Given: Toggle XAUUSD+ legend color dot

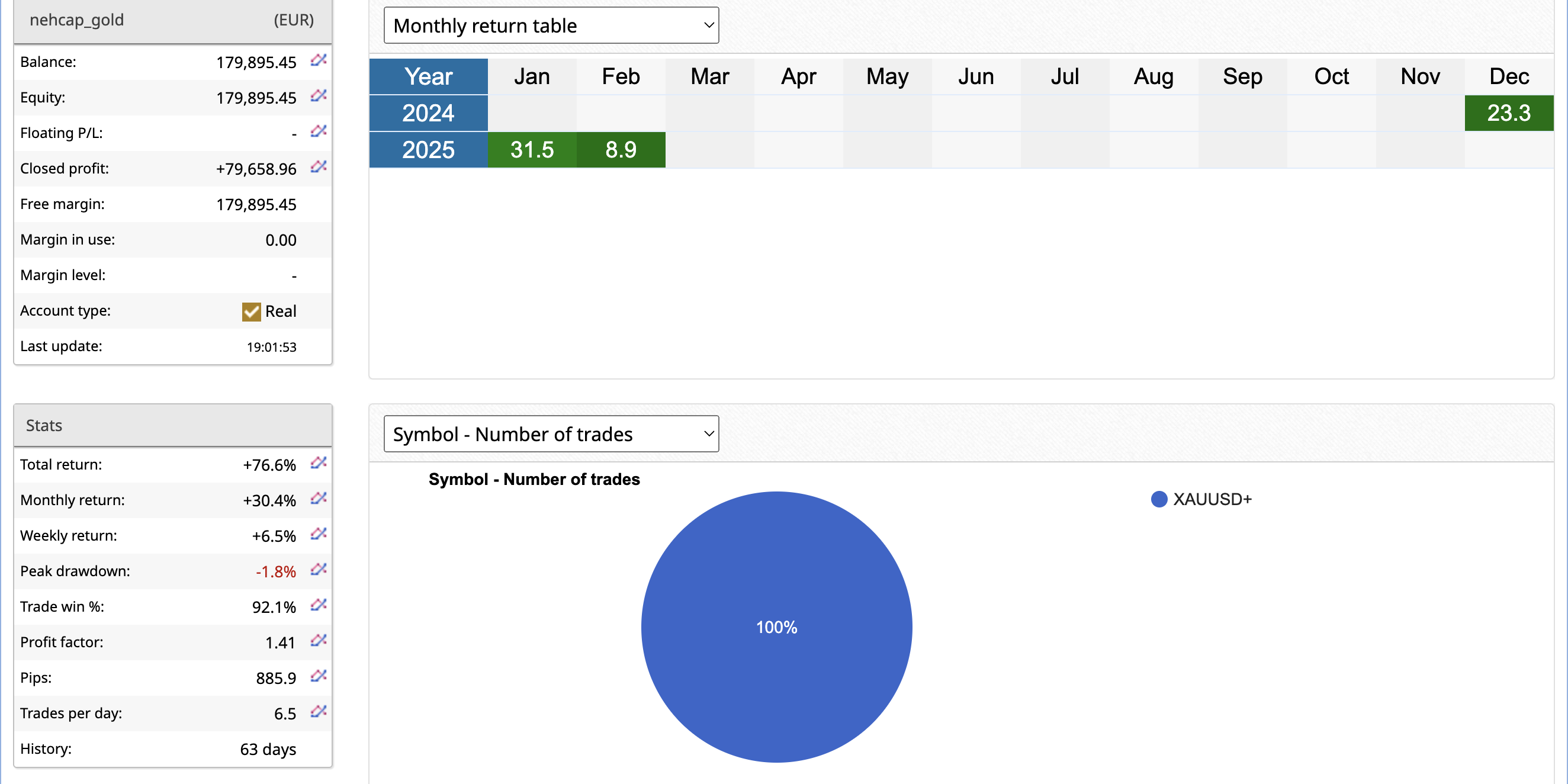Looking at the screenshot, I should 1159,499.
